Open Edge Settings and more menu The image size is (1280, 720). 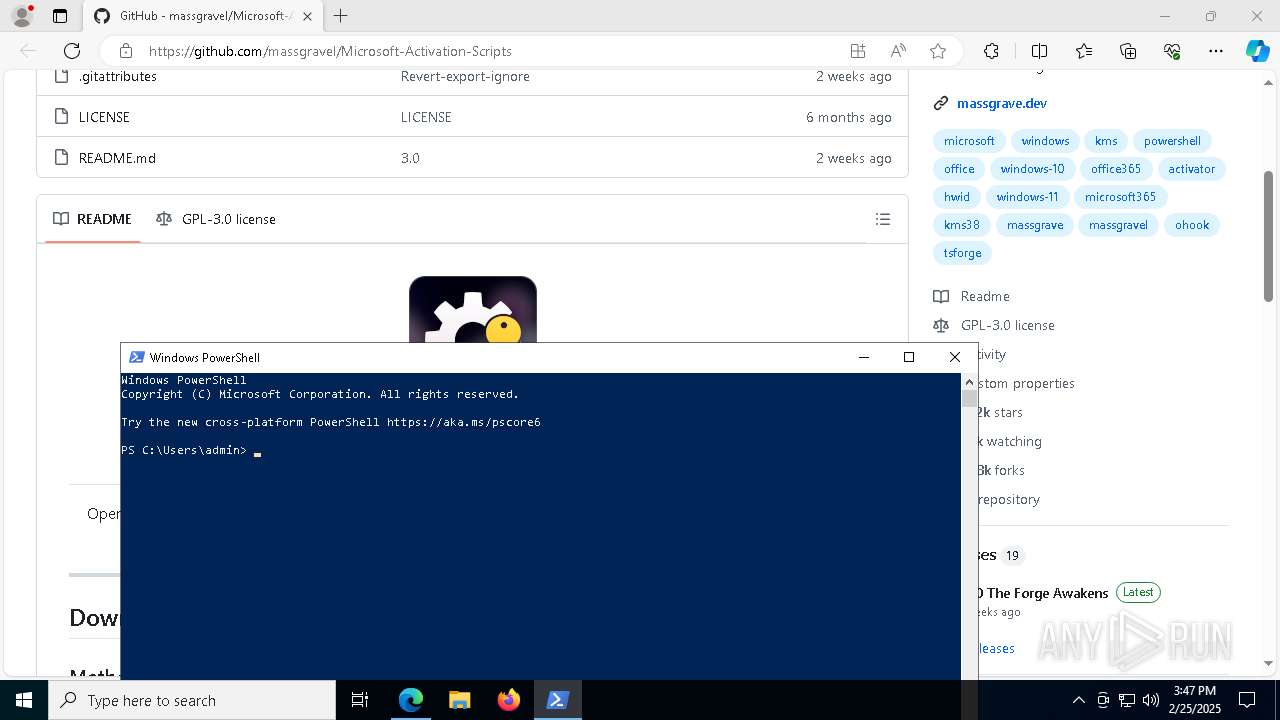point(1216,51)
